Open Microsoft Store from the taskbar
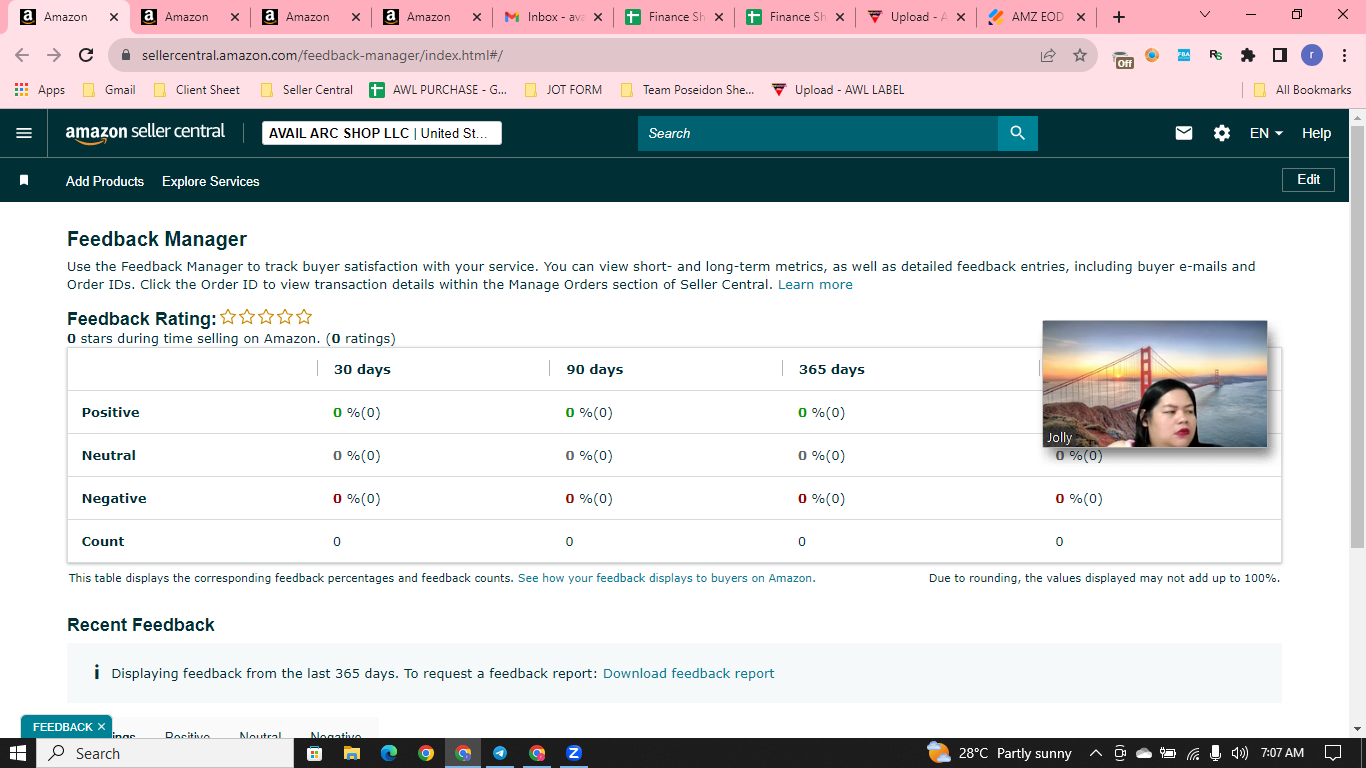The image size is (1366, 768). click(x=314, y=753)
